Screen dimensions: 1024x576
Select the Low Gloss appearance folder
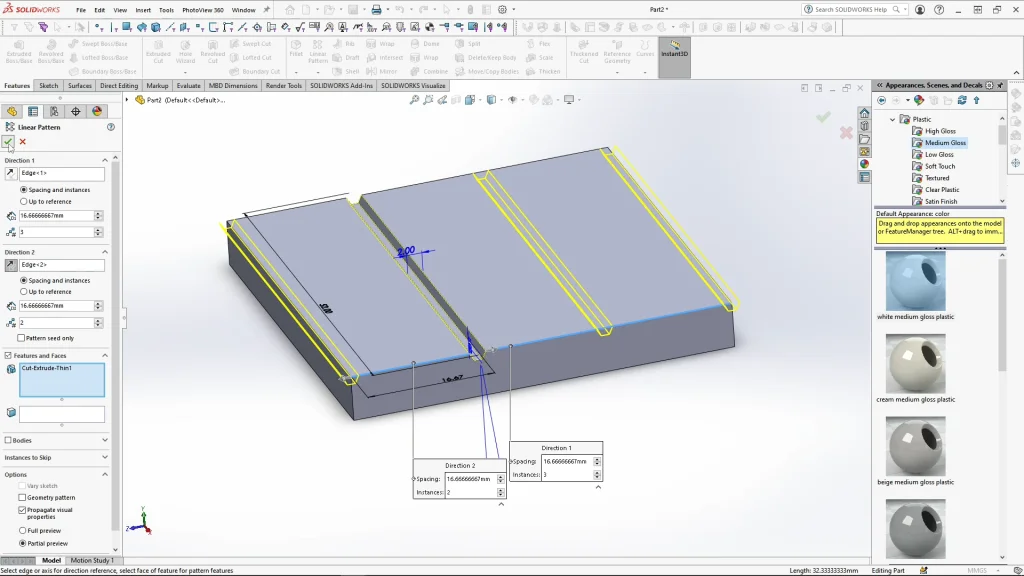pos(938,155)
